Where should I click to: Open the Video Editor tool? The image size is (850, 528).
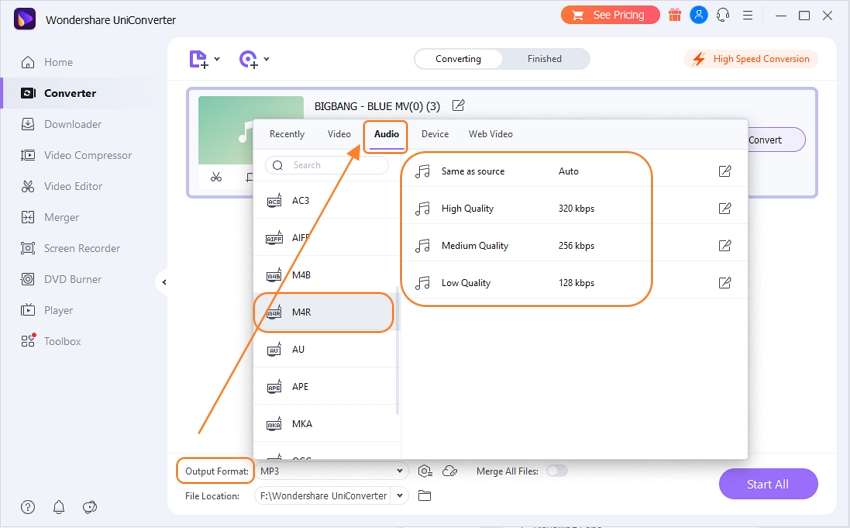coord(61,186)
